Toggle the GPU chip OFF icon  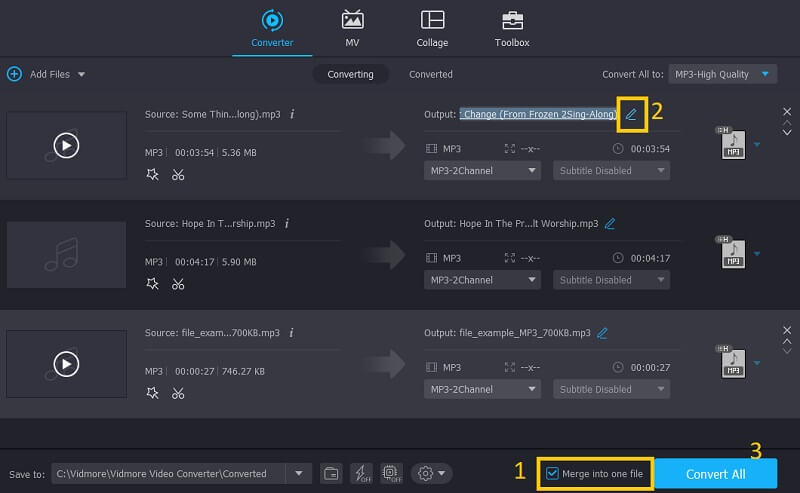point(391,473)
